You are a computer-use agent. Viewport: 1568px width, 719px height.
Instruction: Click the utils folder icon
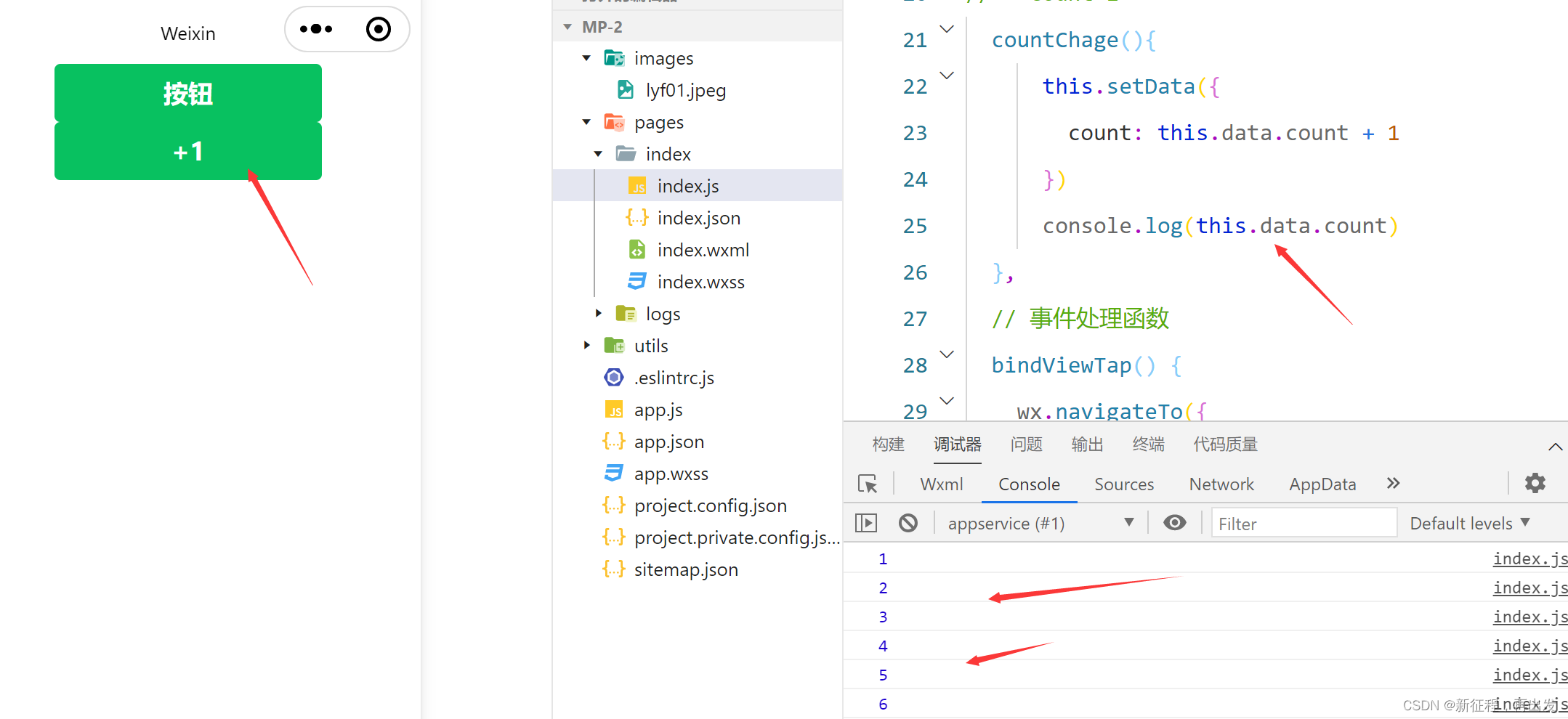[x=614, y=346]
